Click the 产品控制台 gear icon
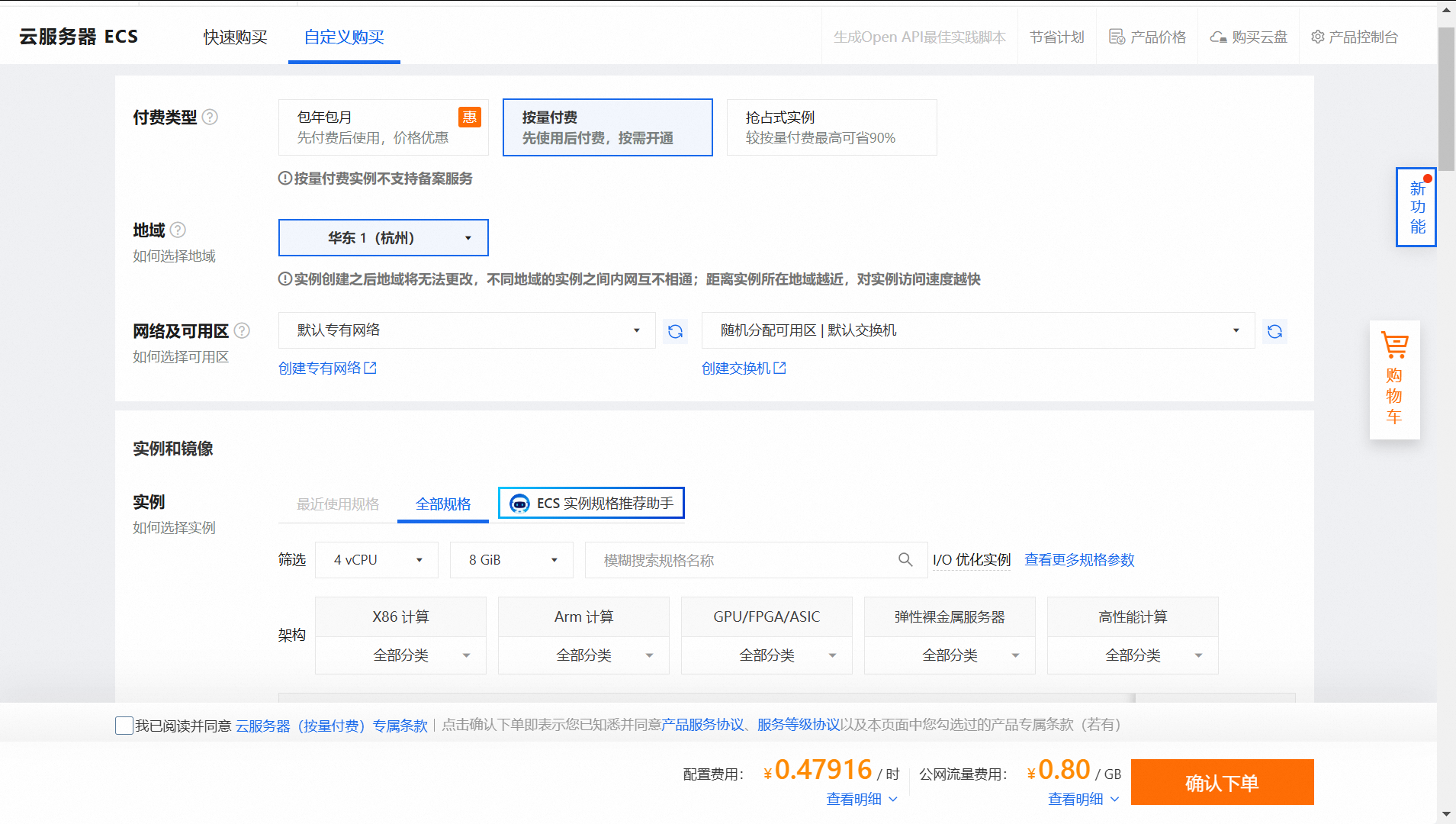The image size is (1456, 824). tap(1317, 37)
